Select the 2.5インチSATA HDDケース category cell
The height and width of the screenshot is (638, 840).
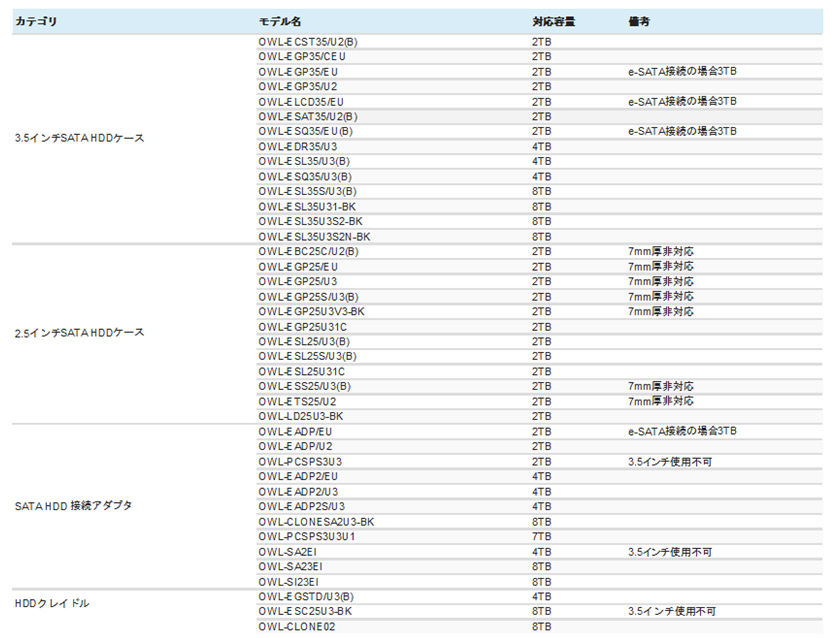point(79,333)
